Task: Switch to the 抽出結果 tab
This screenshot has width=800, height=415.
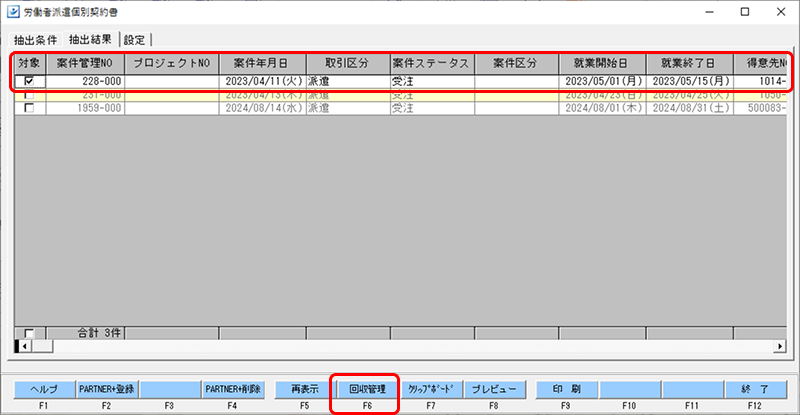Action: [90, 39]
